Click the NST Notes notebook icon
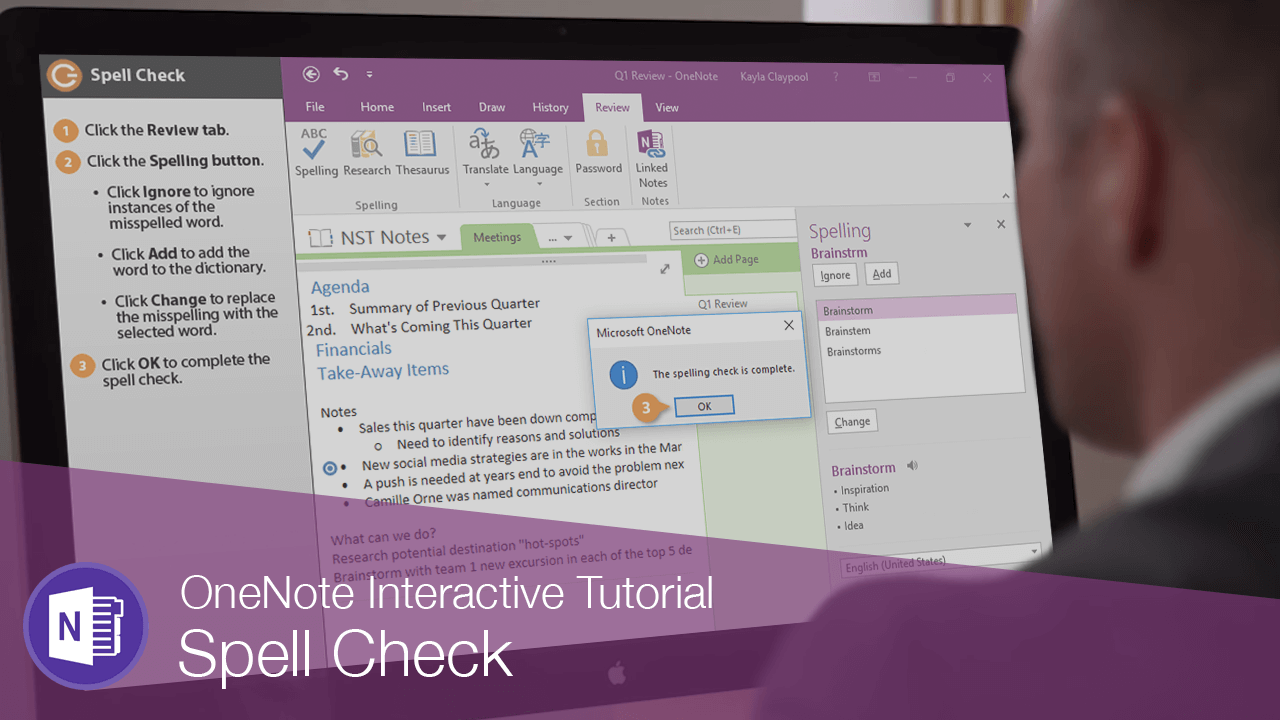The width and height of the screenshot is (1280, 720). click(x=320, y=238)
